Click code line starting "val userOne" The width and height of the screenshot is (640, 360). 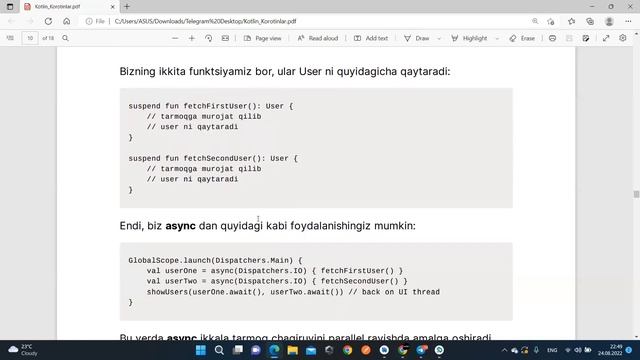pyautogui.click(x=275, y=271)
